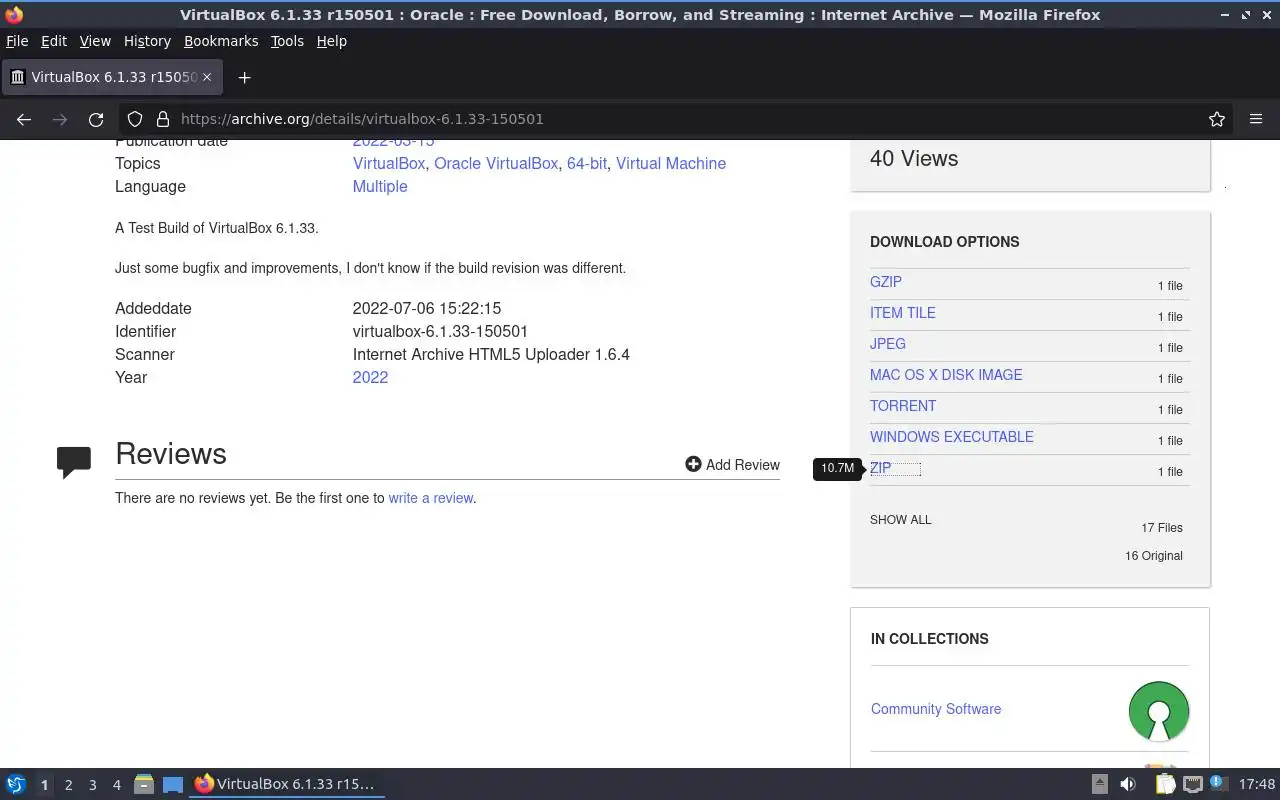The height and width of the screenshot is (800, 1280).
Task: Click the Add Review button text
Action: [x=743, y=465]
